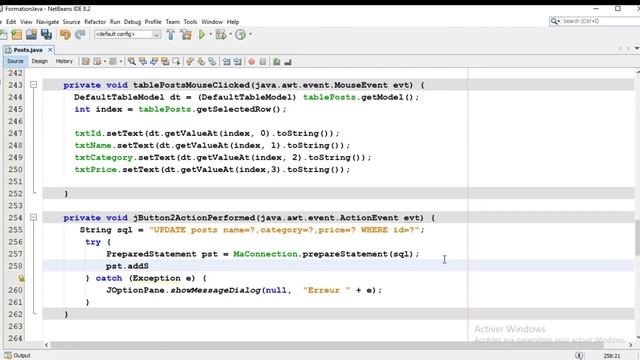Undo the last edit via toolbar
This screenshot has width=640, height=360.
65,35
